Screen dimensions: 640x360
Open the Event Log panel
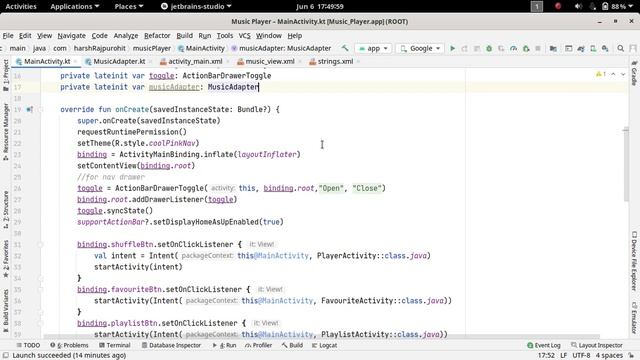click(x=544, y=345)
